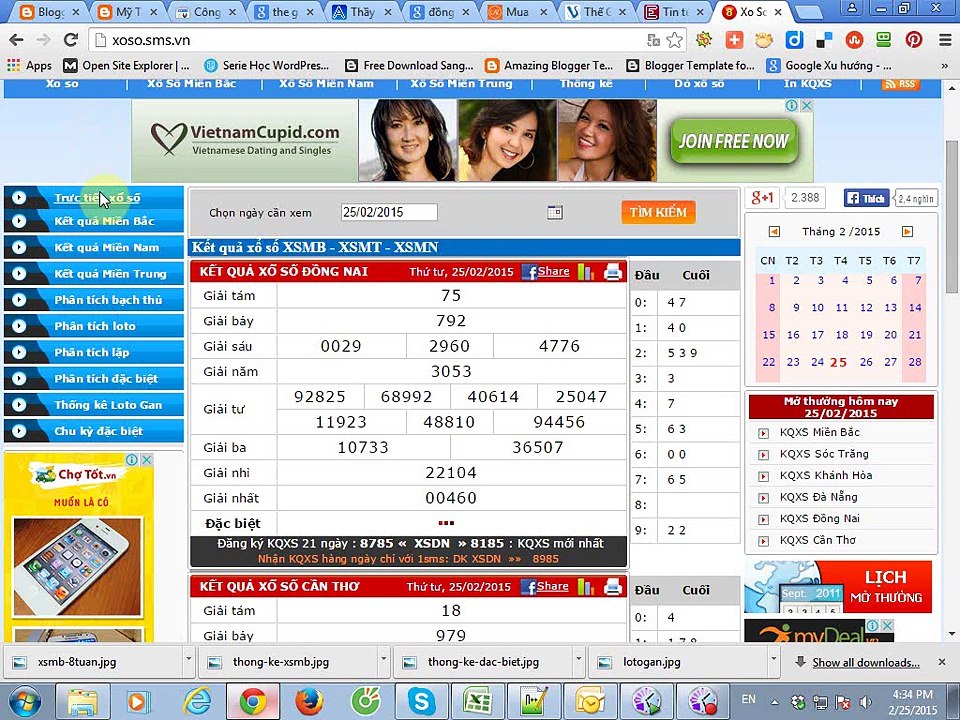Click the Lịch mở thưởng banner
The height and width of the screenshot is (720, 960).
coord(838,587)
